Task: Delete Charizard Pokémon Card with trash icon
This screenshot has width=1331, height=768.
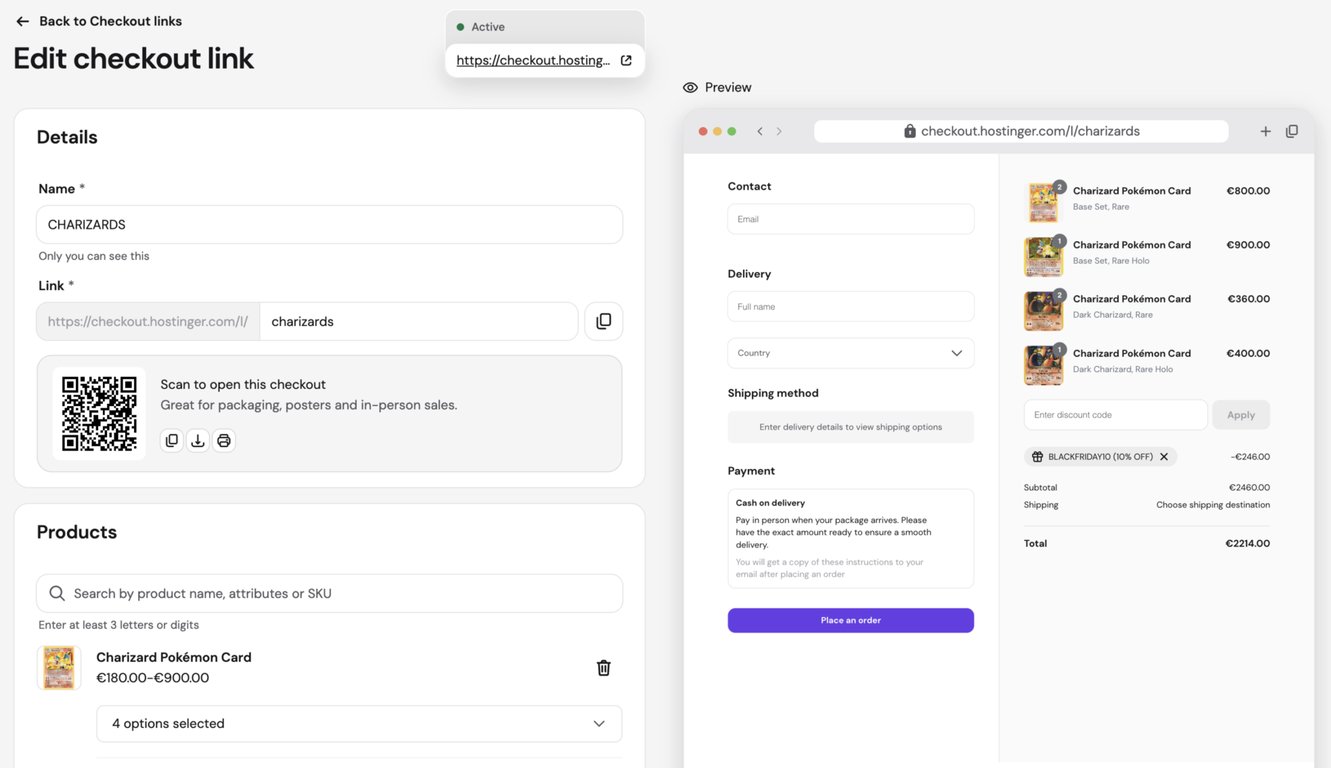Action: (604, 667)
